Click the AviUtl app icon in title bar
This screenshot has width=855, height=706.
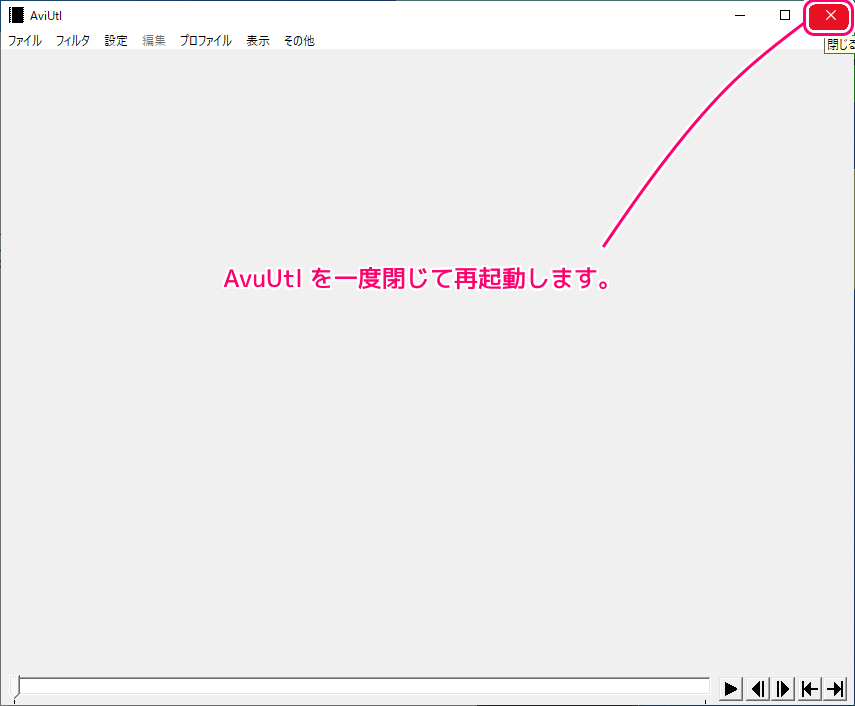tap(16, 15)
